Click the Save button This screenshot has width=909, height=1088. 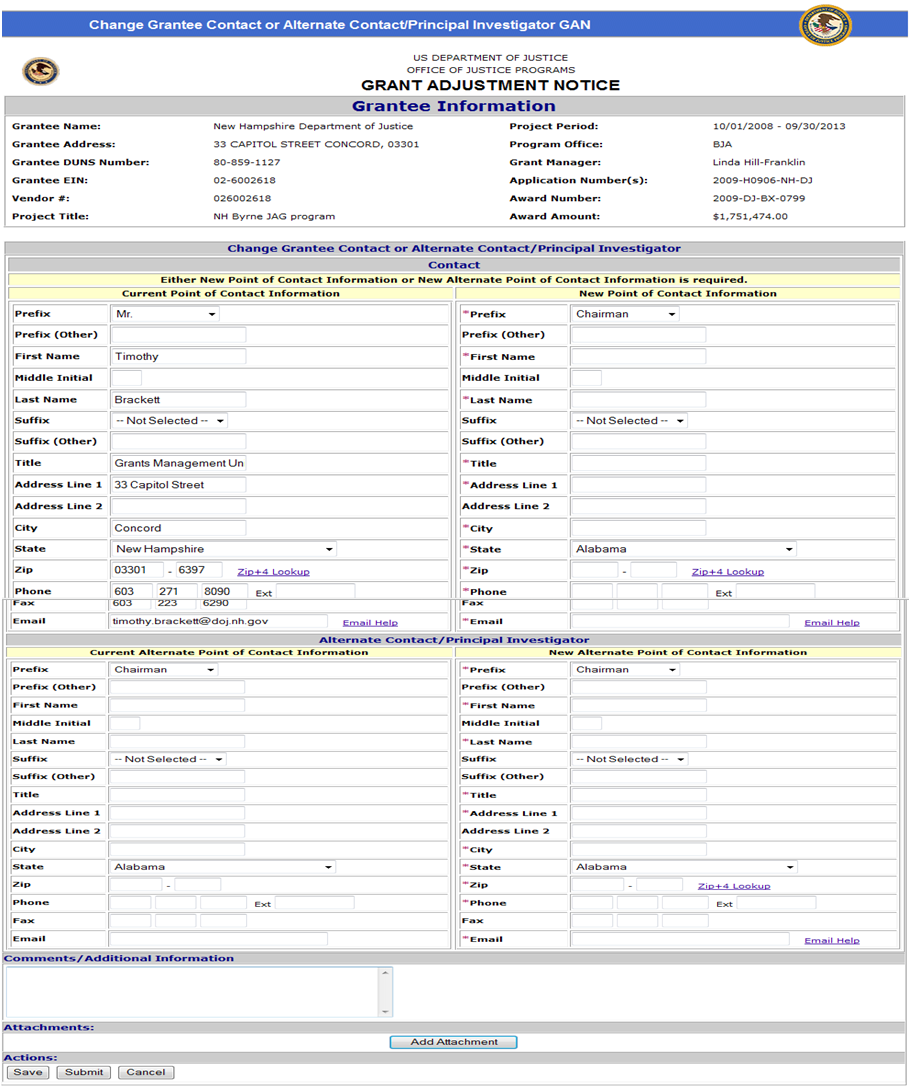coord(28,1072)
